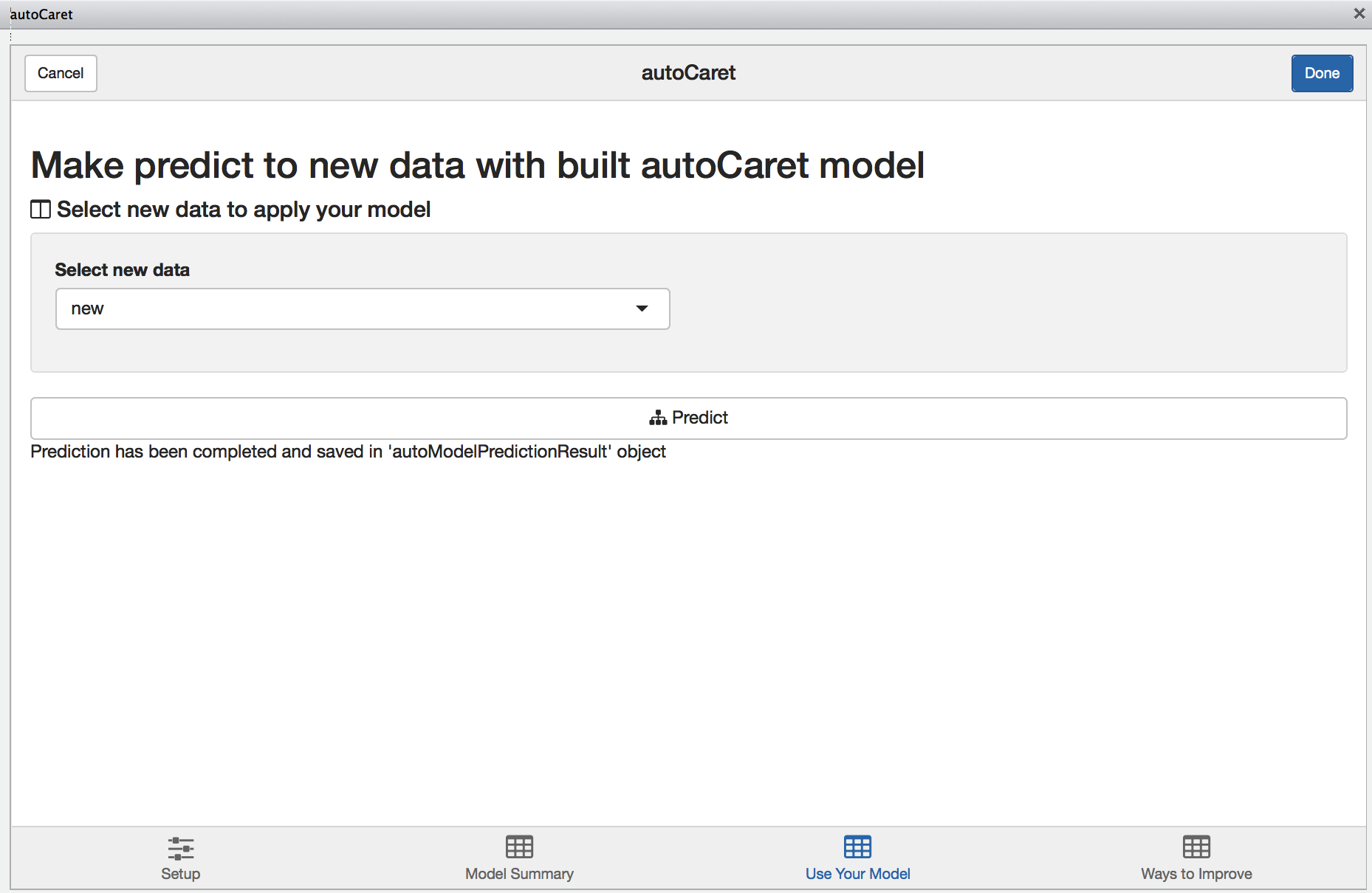Click the columns icon beside Select new data heading
The image size is (1372, 893).
pyautogui.click(x=41, y=210)
